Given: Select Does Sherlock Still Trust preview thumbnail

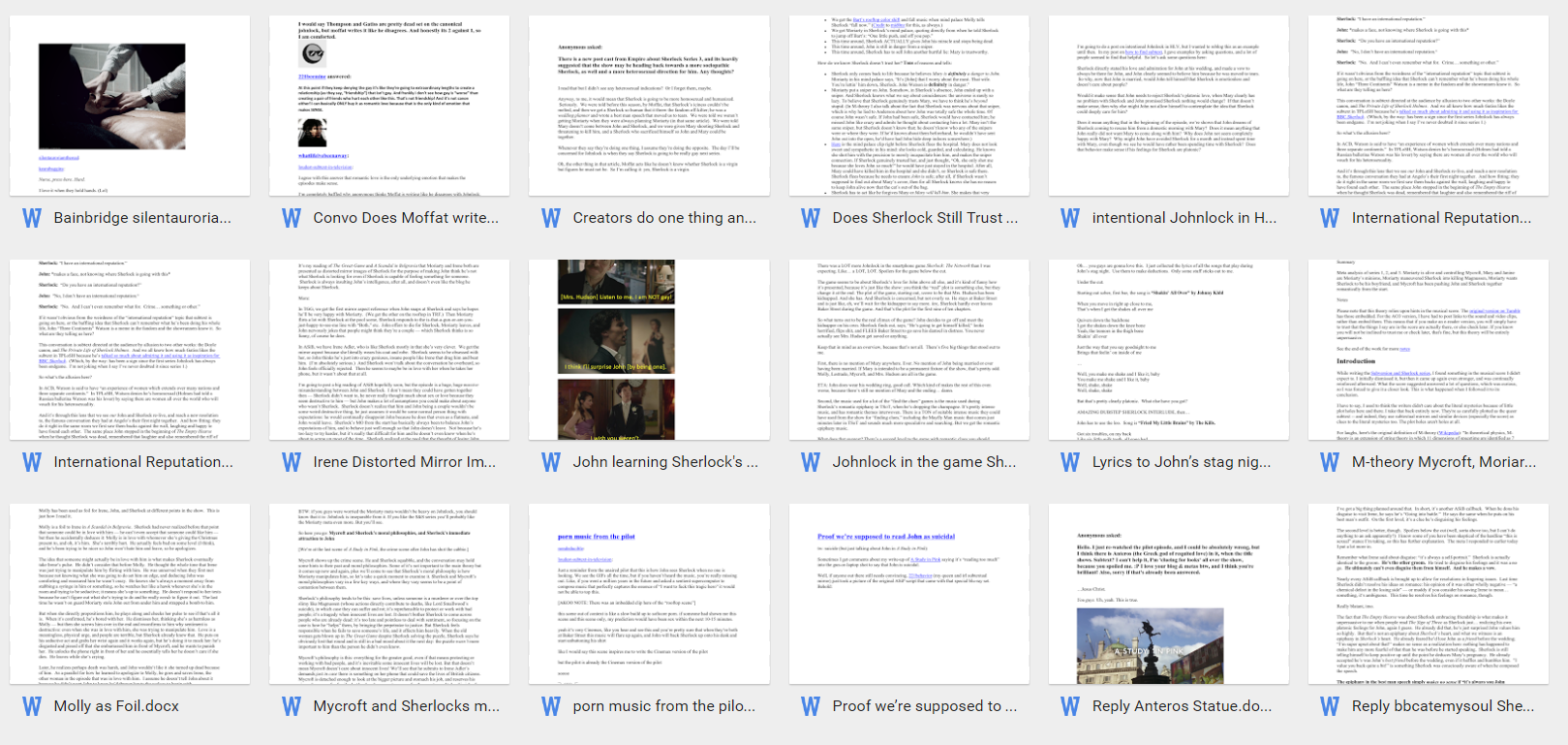Looking at the screenshot, I should click(909, 106).
